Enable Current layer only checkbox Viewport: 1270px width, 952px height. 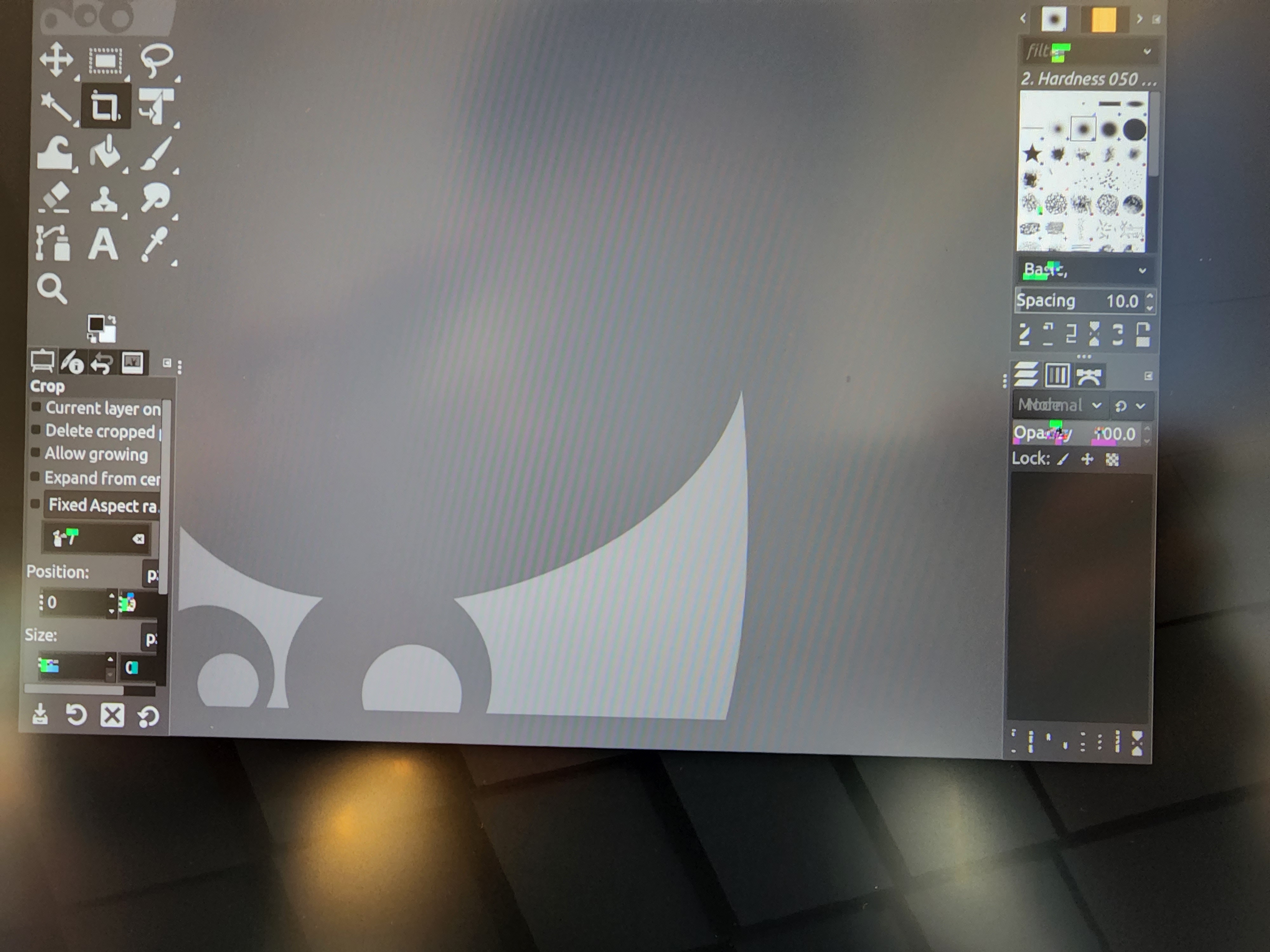click(x=36, y=407)
